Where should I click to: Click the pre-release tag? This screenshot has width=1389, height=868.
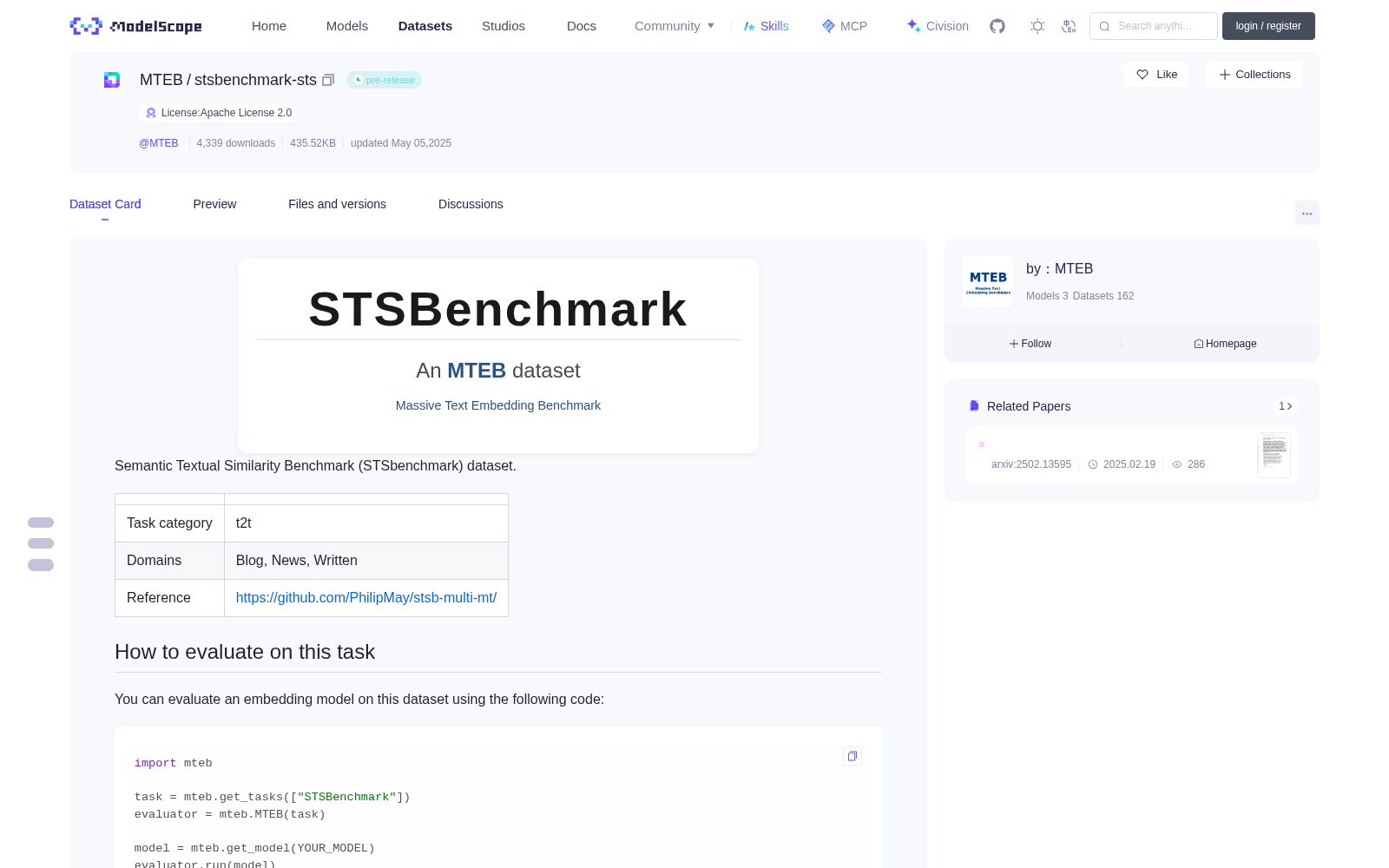(x=384, y=80)
